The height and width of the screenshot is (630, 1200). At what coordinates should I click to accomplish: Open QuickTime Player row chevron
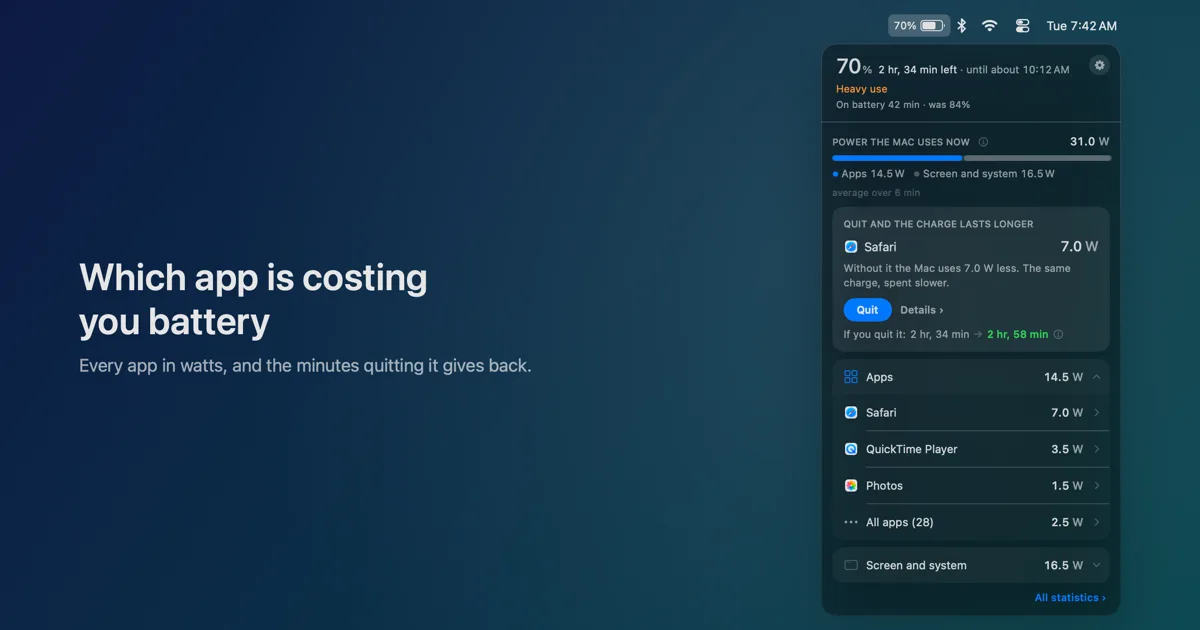point(1097,449)
